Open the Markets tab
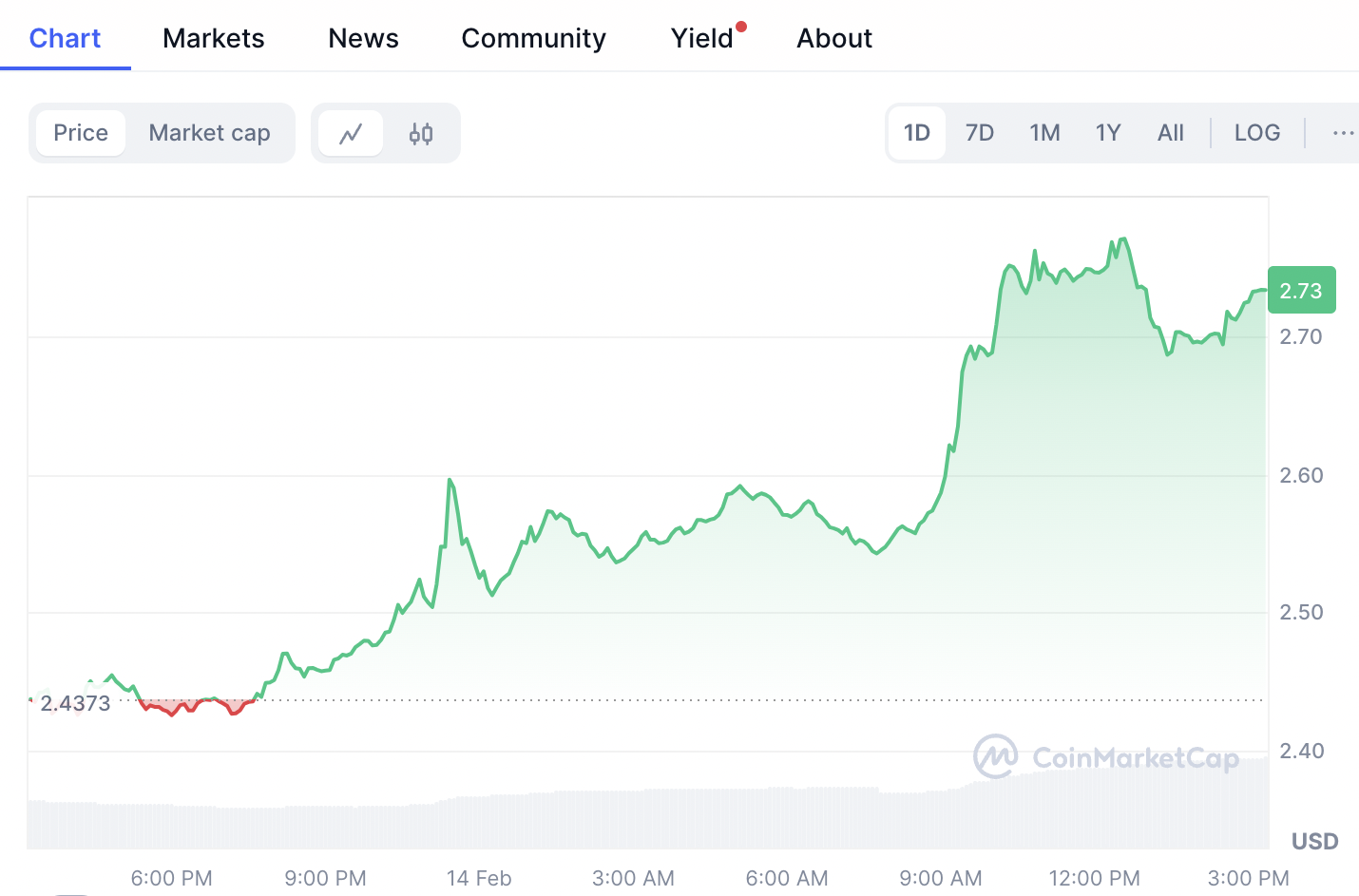Image resolution: width=1359 pixels, height=896 pixels. pos(214,38)
